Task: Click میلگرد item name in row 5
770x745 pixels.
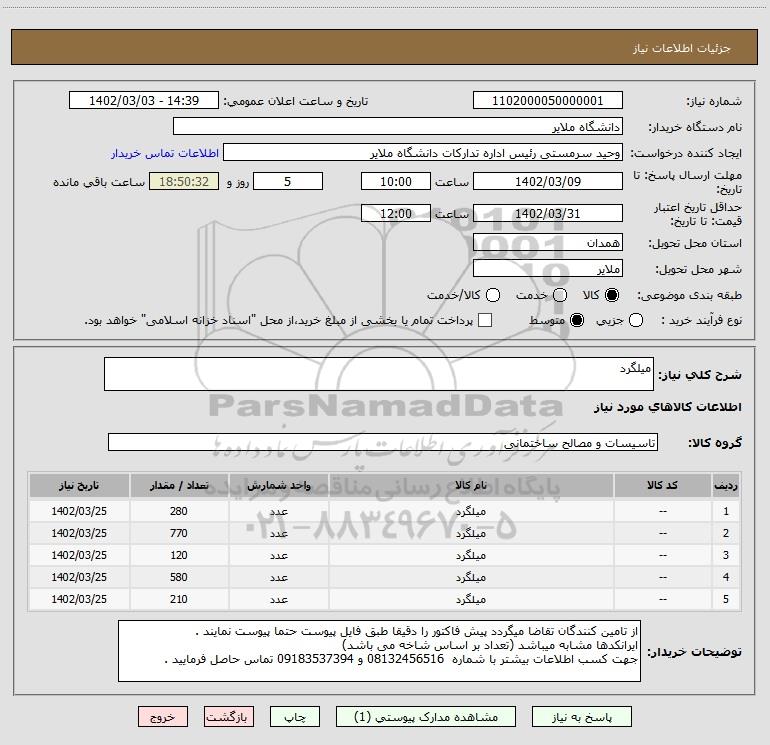Action: [x=471, y=600]
